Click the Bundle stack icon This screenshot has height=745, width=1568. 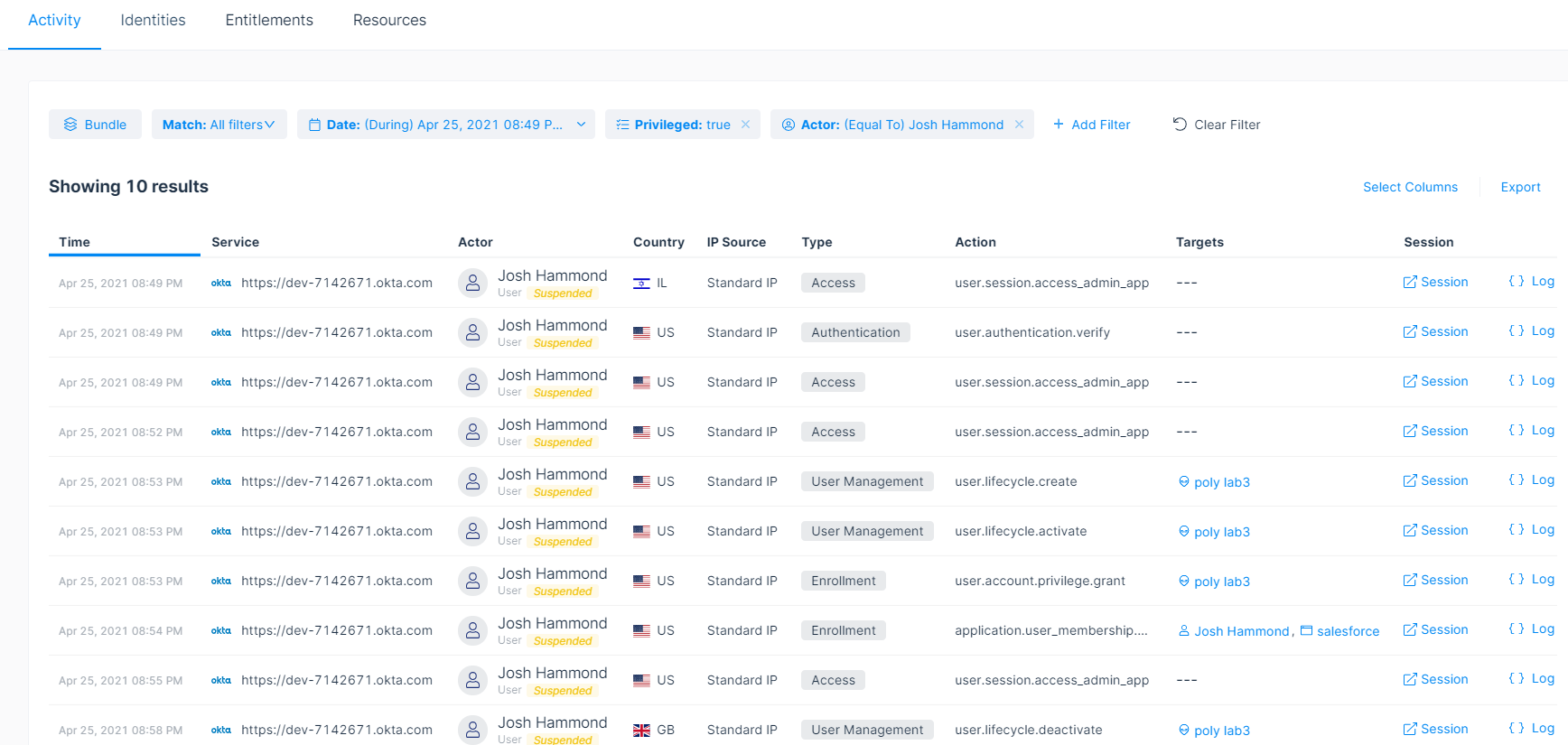point(70,125)
